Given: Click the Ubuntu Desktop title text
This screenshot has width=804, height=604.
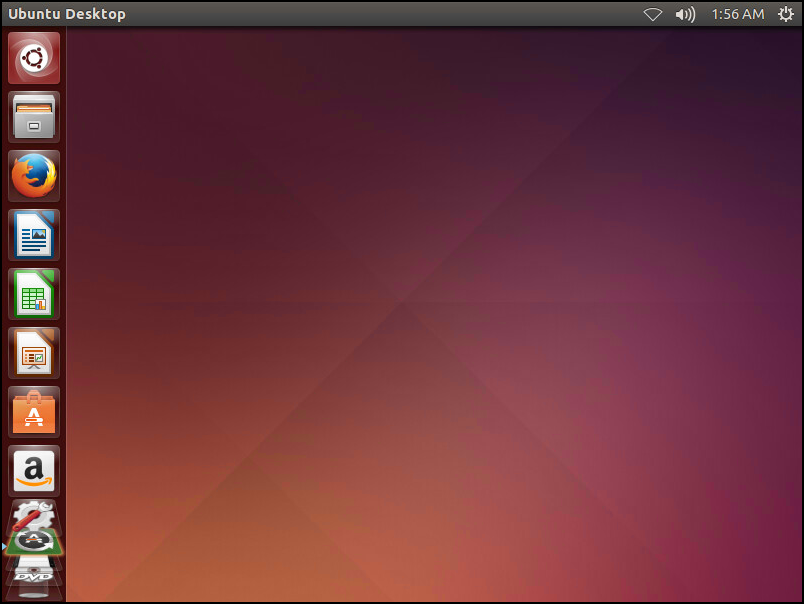Looking at the screenshot, I should 67,14.
